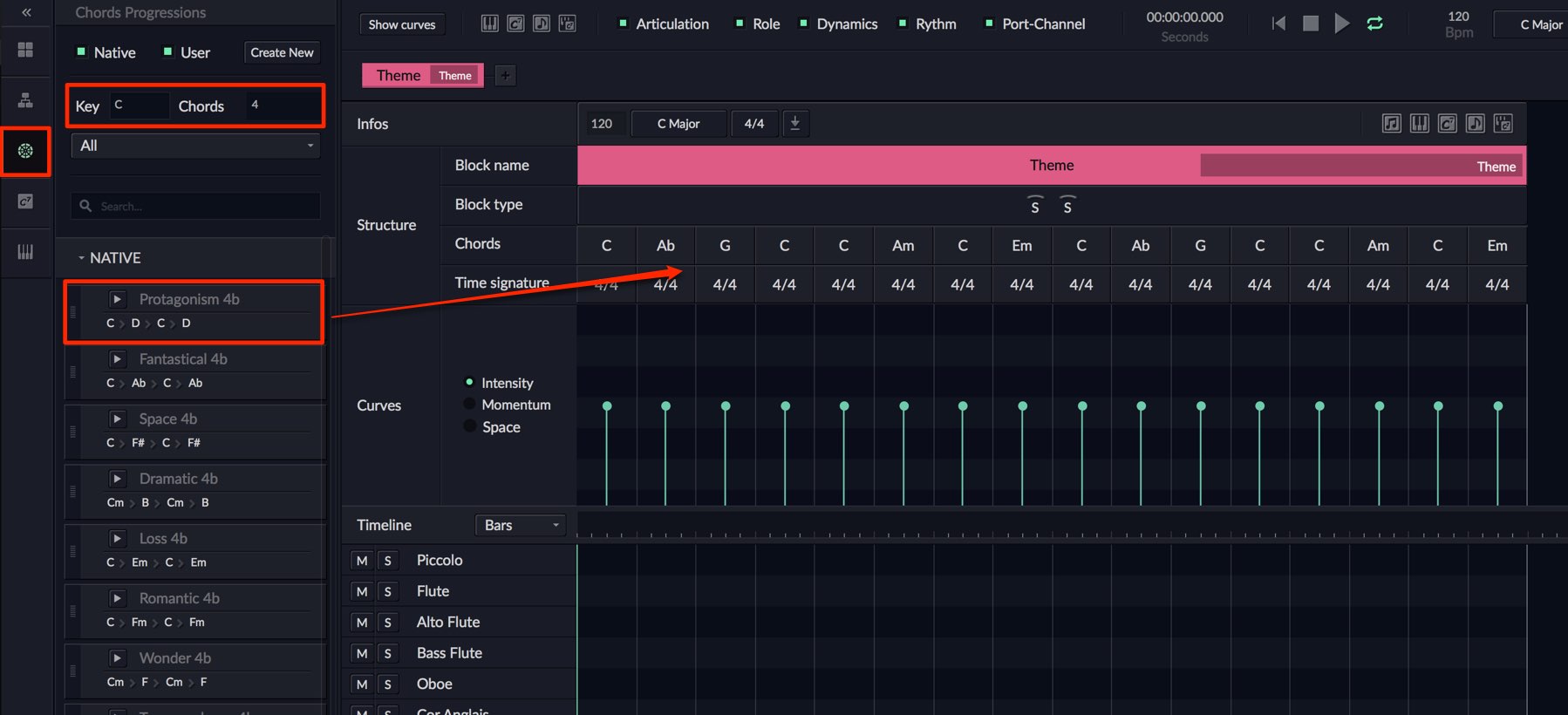Select the Momentum curve radio button
Viewport: 1568px width, 715px height.
[469, 405]
